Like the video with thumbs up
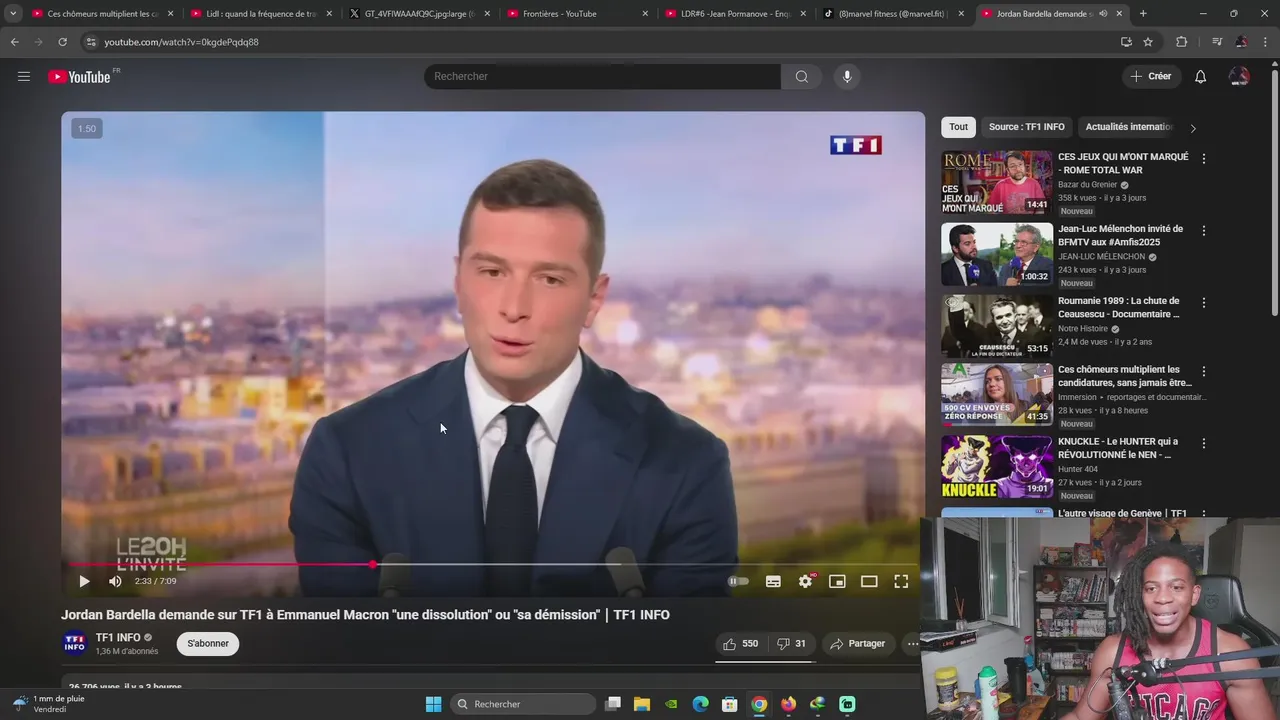The height and width of the screenshot is (720, 1280). (740, 644)
